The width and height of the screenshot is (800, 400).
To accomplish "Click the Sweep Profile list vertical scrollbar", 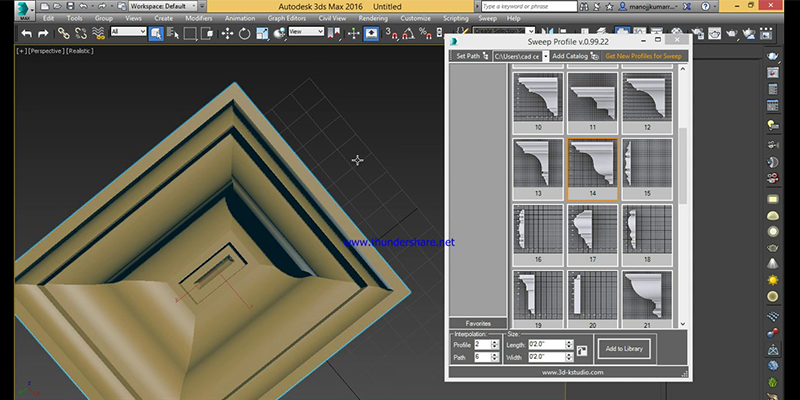I will point(683,166).
